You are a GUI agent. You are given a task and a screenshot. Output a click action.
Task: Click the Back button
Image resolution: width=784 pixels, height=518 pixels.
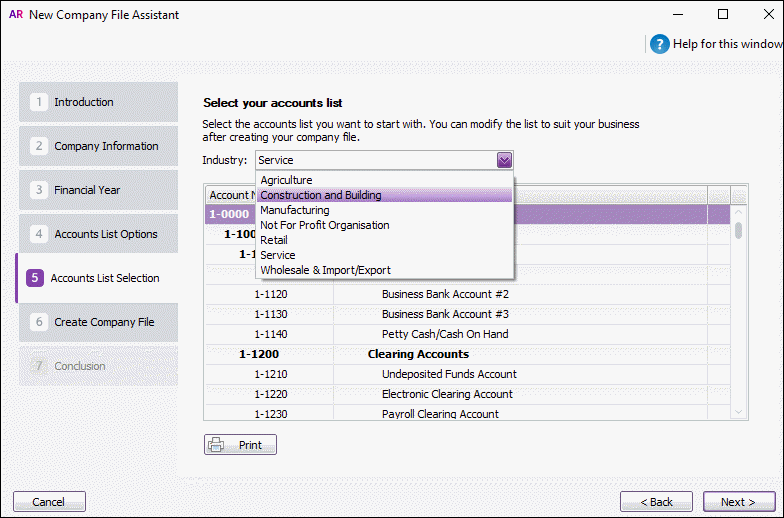656,502
